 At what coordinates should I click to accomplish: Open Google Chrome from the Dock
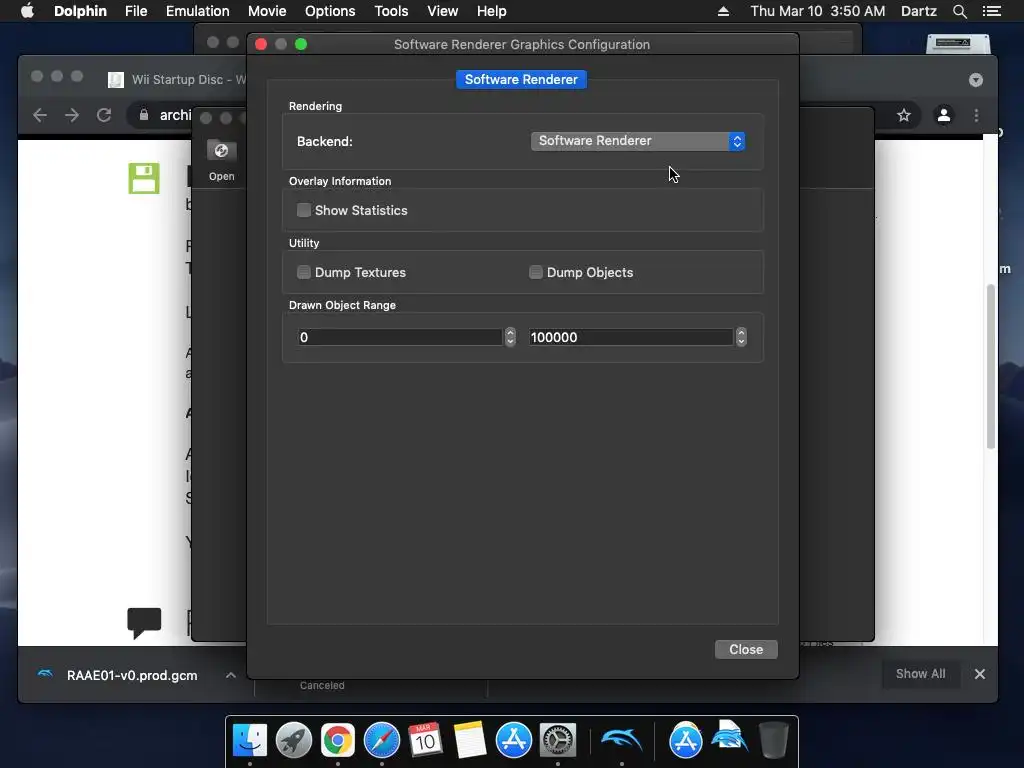pos(338,740)
